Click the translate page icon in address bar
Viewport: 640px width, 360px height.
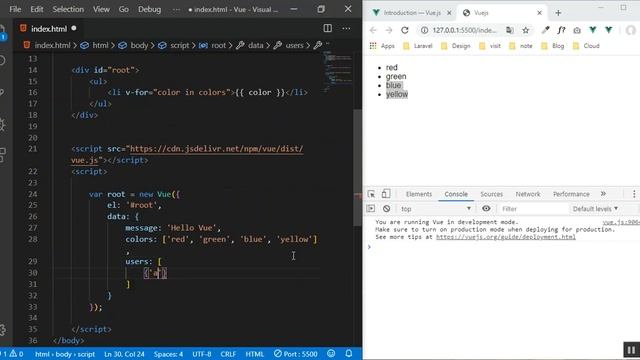(509, 30)
